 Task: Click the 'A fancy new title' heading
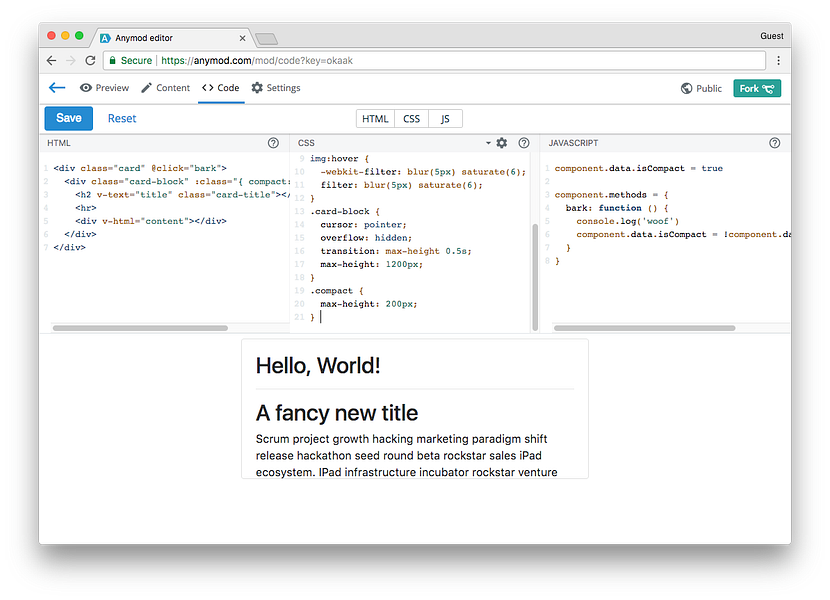pyautogui.click(x=337, y=413)
